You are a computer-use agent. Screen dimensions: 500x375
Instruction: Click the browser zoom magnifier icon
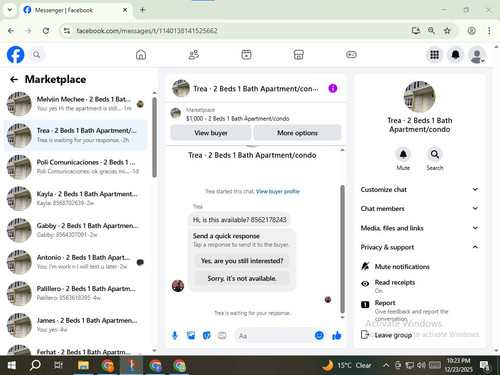(x=431, y=31)
